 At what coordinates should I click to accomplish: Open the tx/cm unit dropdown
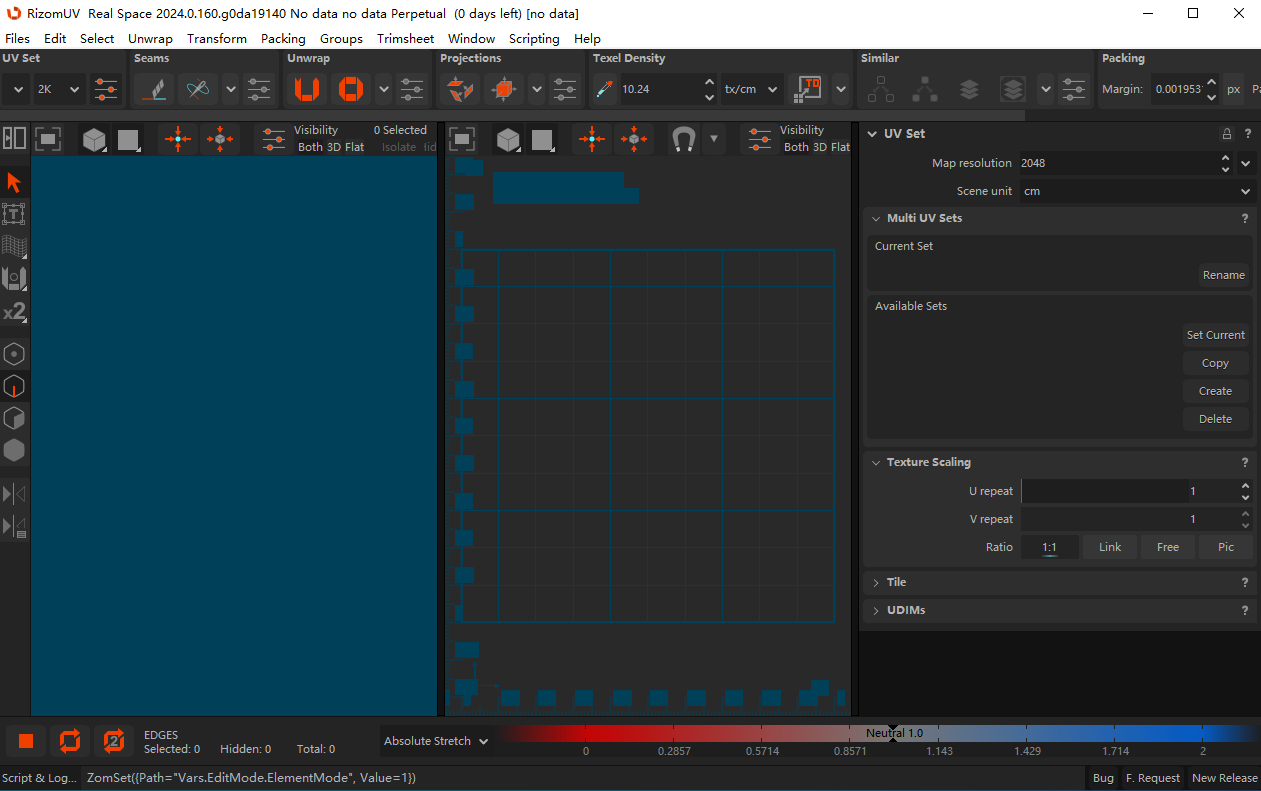752,89
